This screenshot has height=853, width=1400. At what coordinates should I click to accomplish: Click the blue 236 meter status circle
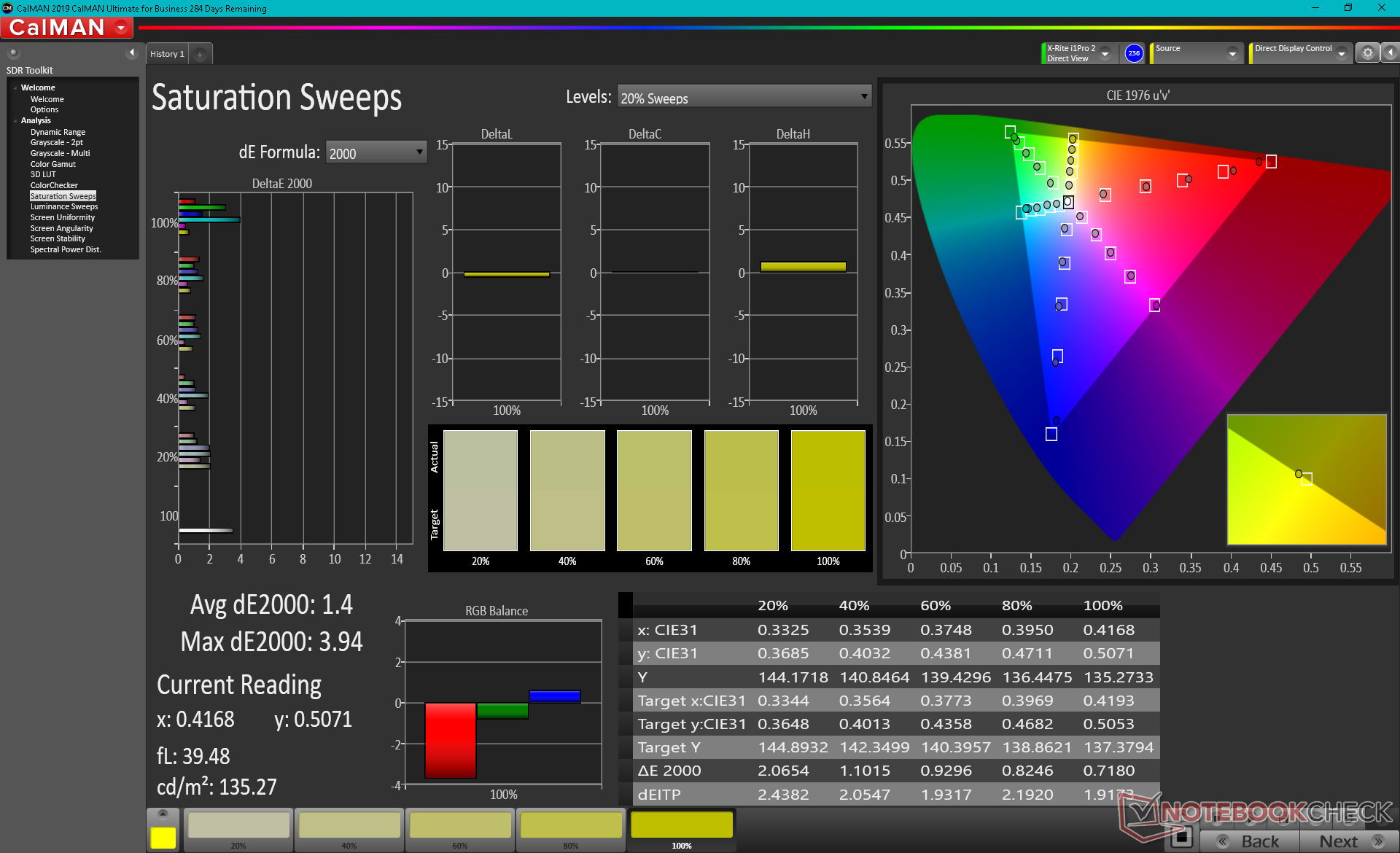pos(1133,53)
